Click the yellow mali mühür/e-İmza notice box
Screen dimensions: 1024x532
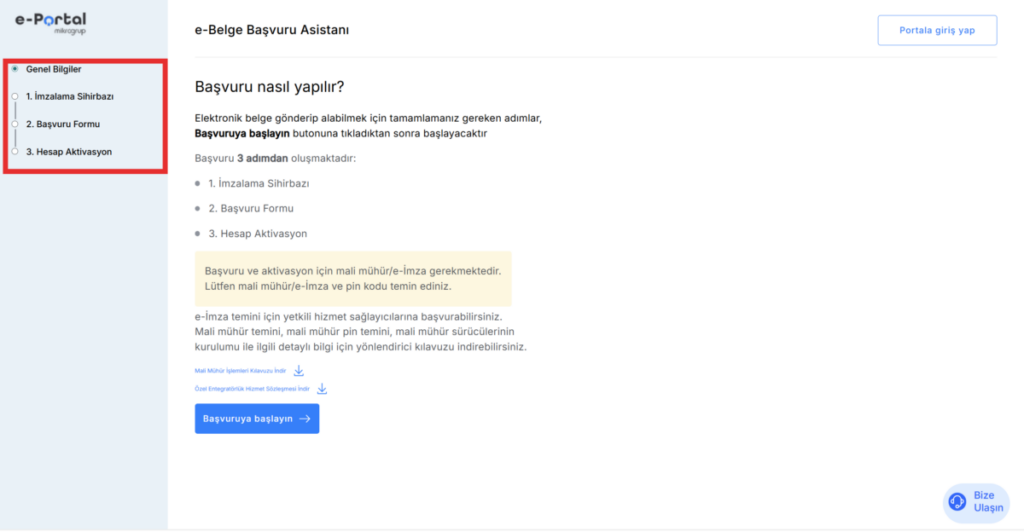pyautogui.click(x=353, y=279)
